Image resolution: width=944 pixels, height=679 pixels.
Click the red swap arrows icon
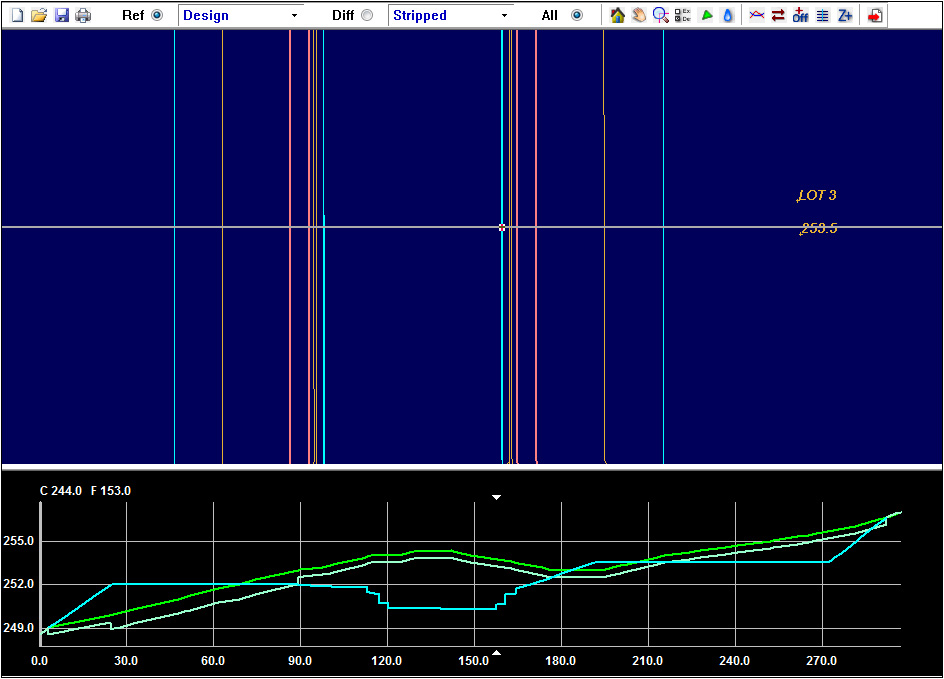click(x=778, y=15)
